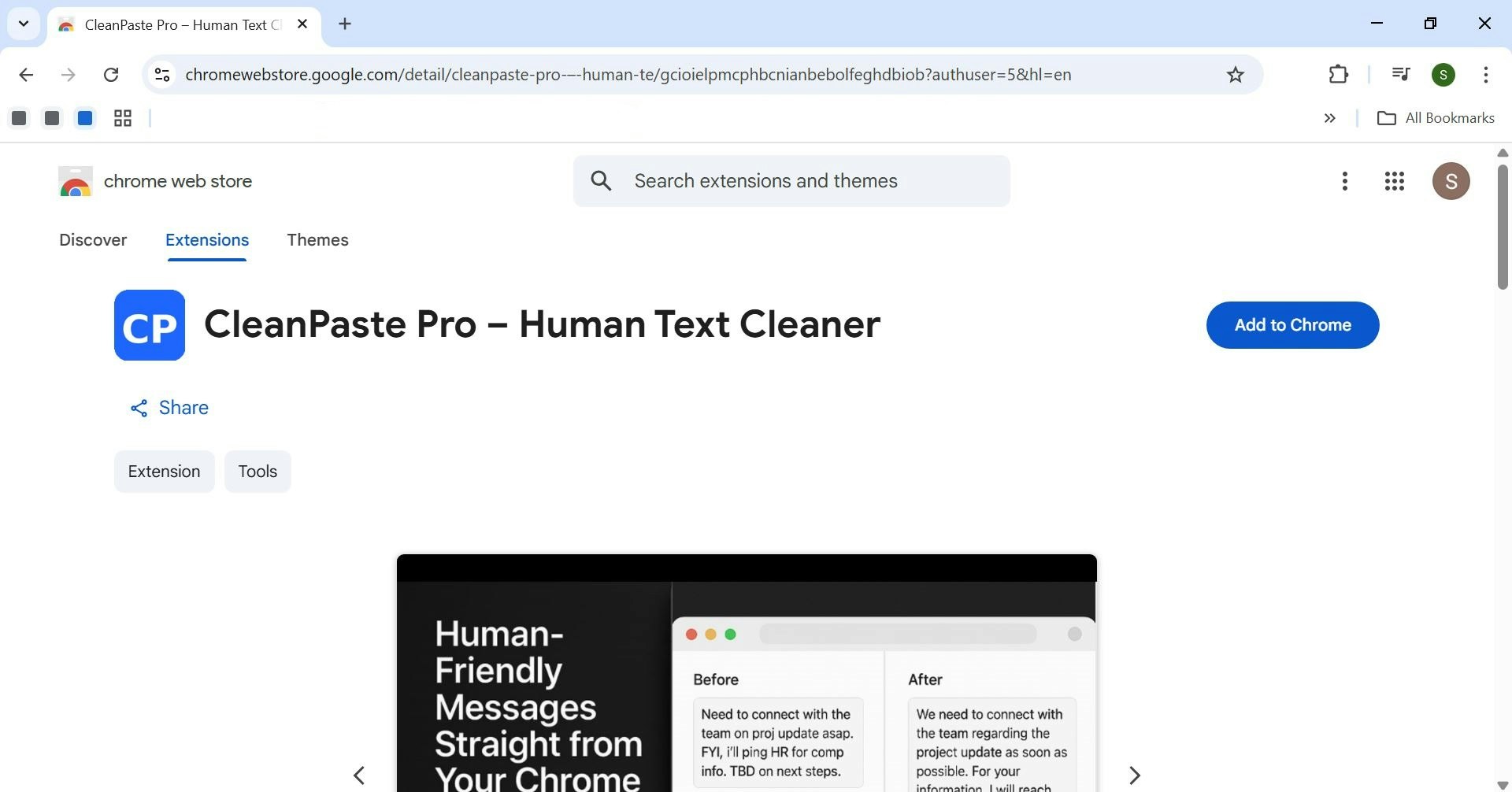Advance the screenshot carousel with the right arrow
The height and width of the screenshot is (792, 1512).
tap(1134, 775)
